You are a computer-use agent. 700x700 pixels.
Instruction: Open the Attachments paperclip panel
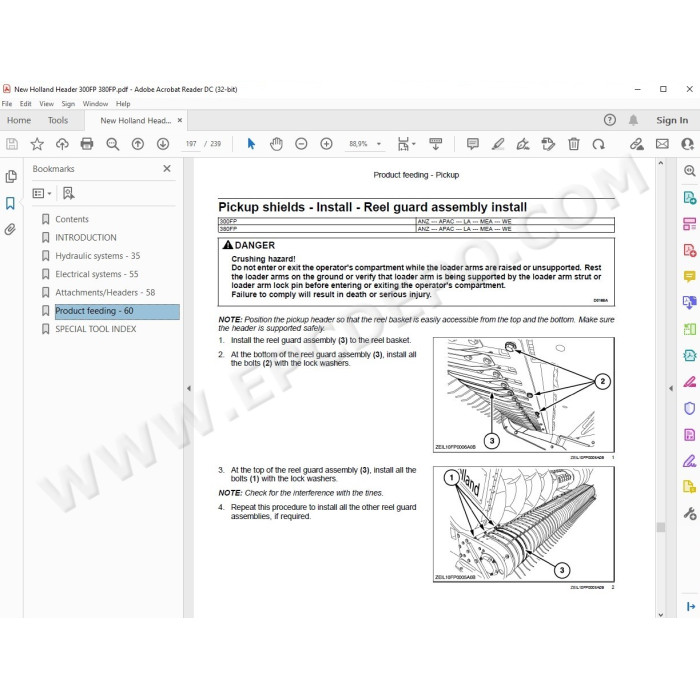click(10, 229)
